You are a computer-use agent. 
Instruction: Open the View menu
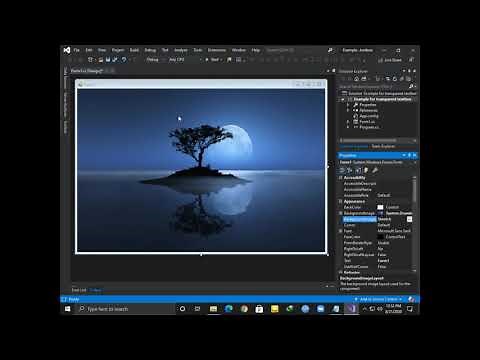click(x=102, y=50)
